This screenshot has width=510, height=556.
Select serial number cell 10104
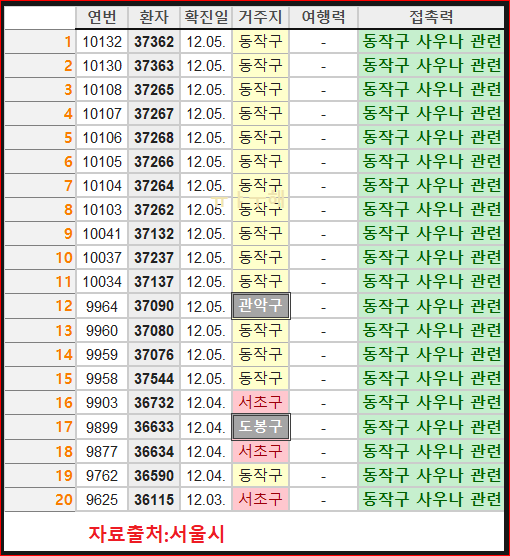click(x=102, y=186)
